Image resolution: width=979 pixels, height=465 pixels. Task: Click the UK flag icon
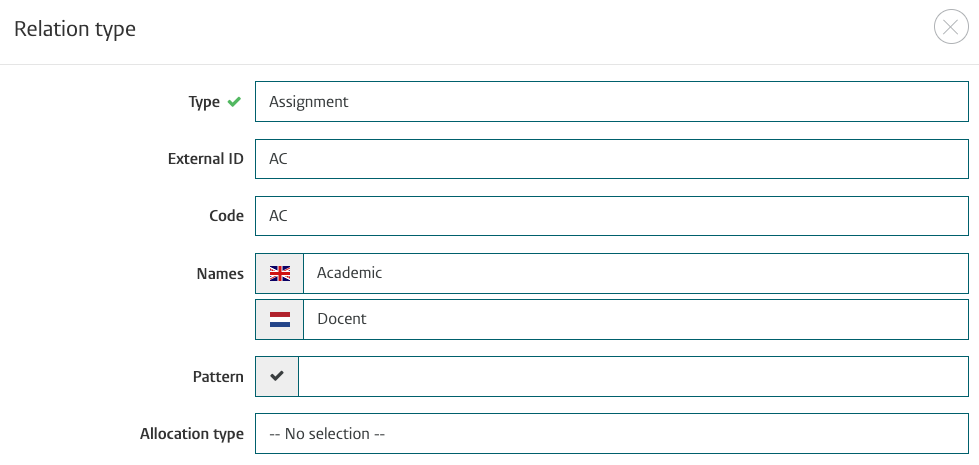click(280, 273)
